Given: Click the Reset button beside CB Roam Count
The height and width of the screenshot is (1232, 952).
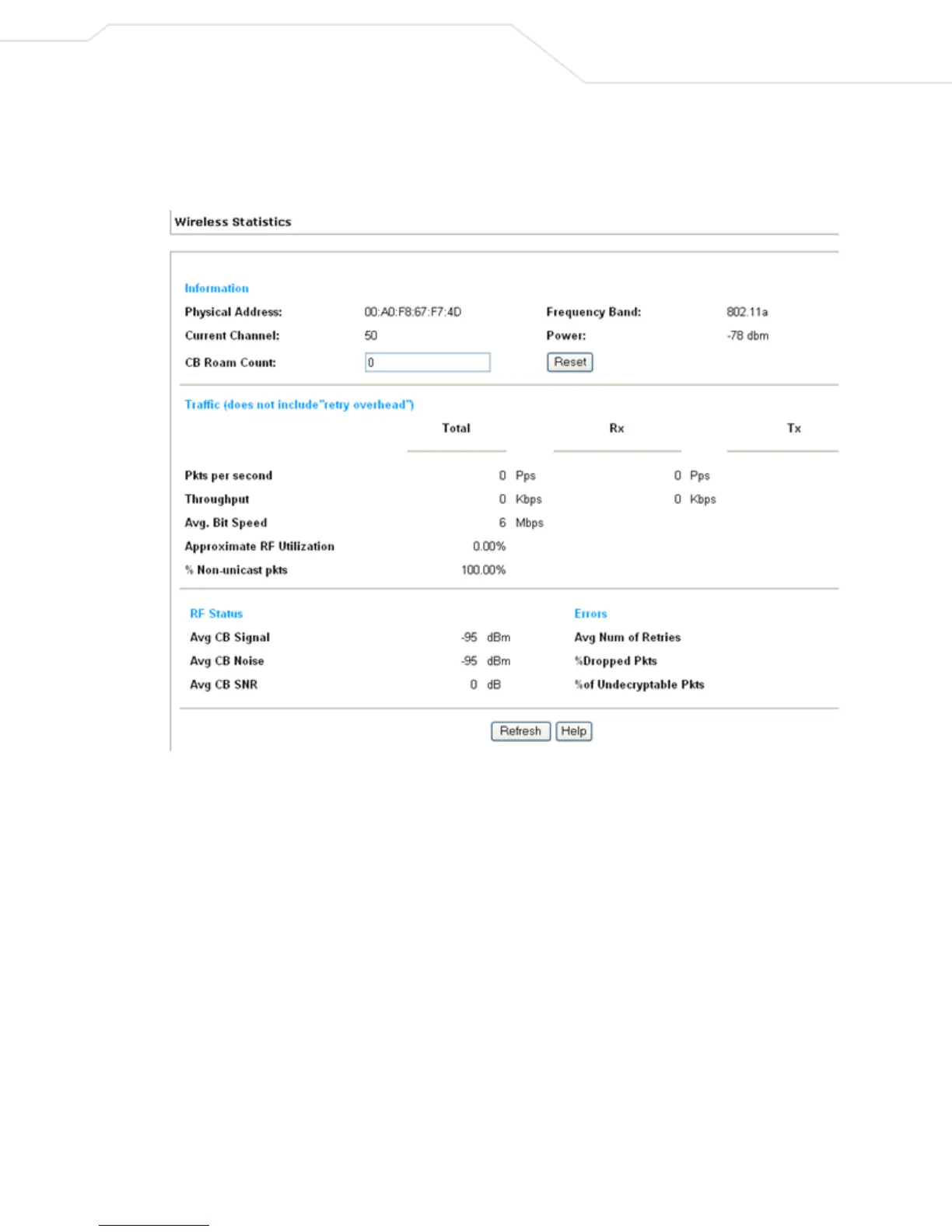Looking at the screenshot, I should click(x=570, y=362).
